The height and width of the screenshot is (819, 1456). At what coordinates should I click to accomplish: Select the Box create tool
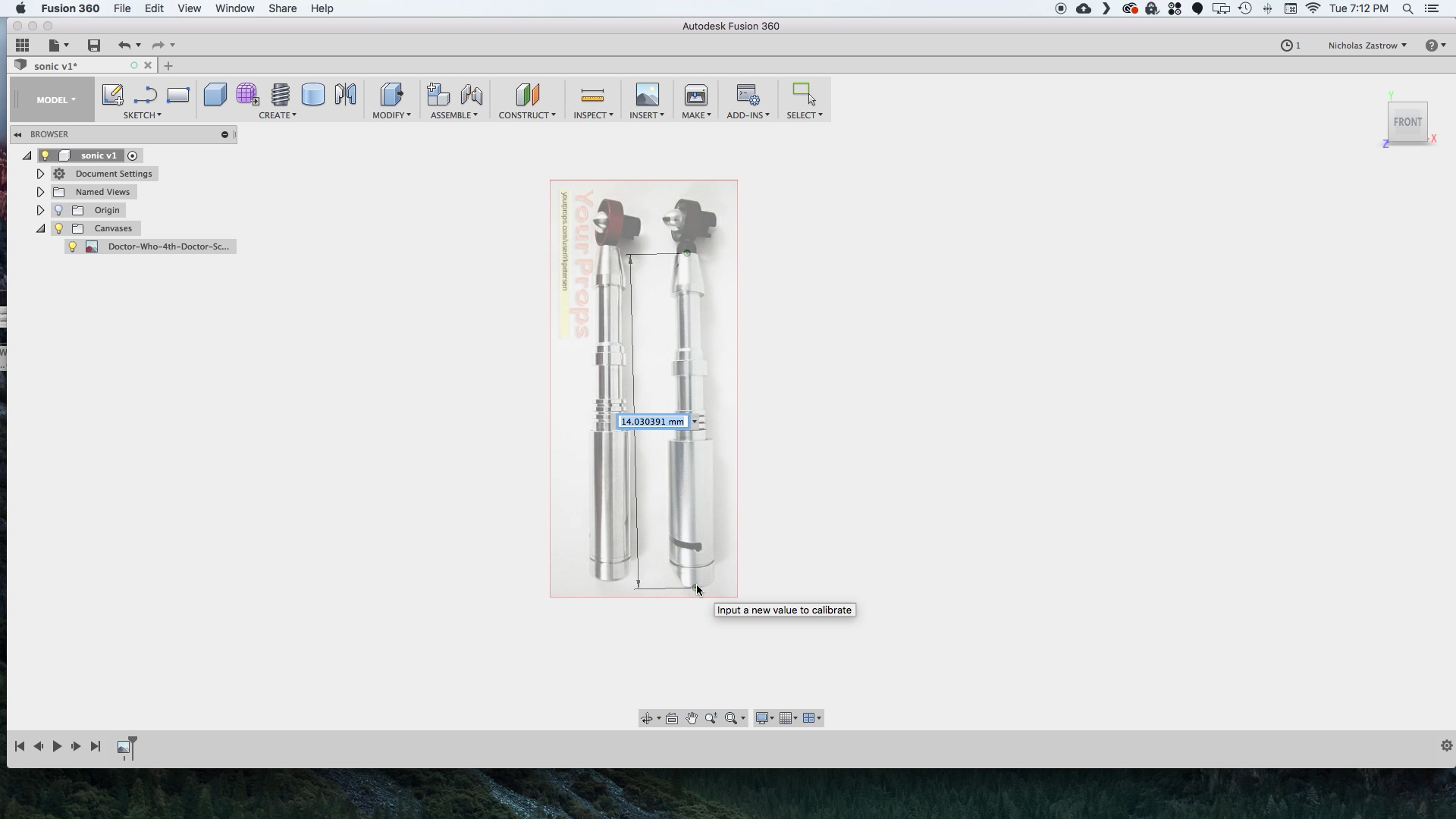pyautogui.click(x=215, y=95)
